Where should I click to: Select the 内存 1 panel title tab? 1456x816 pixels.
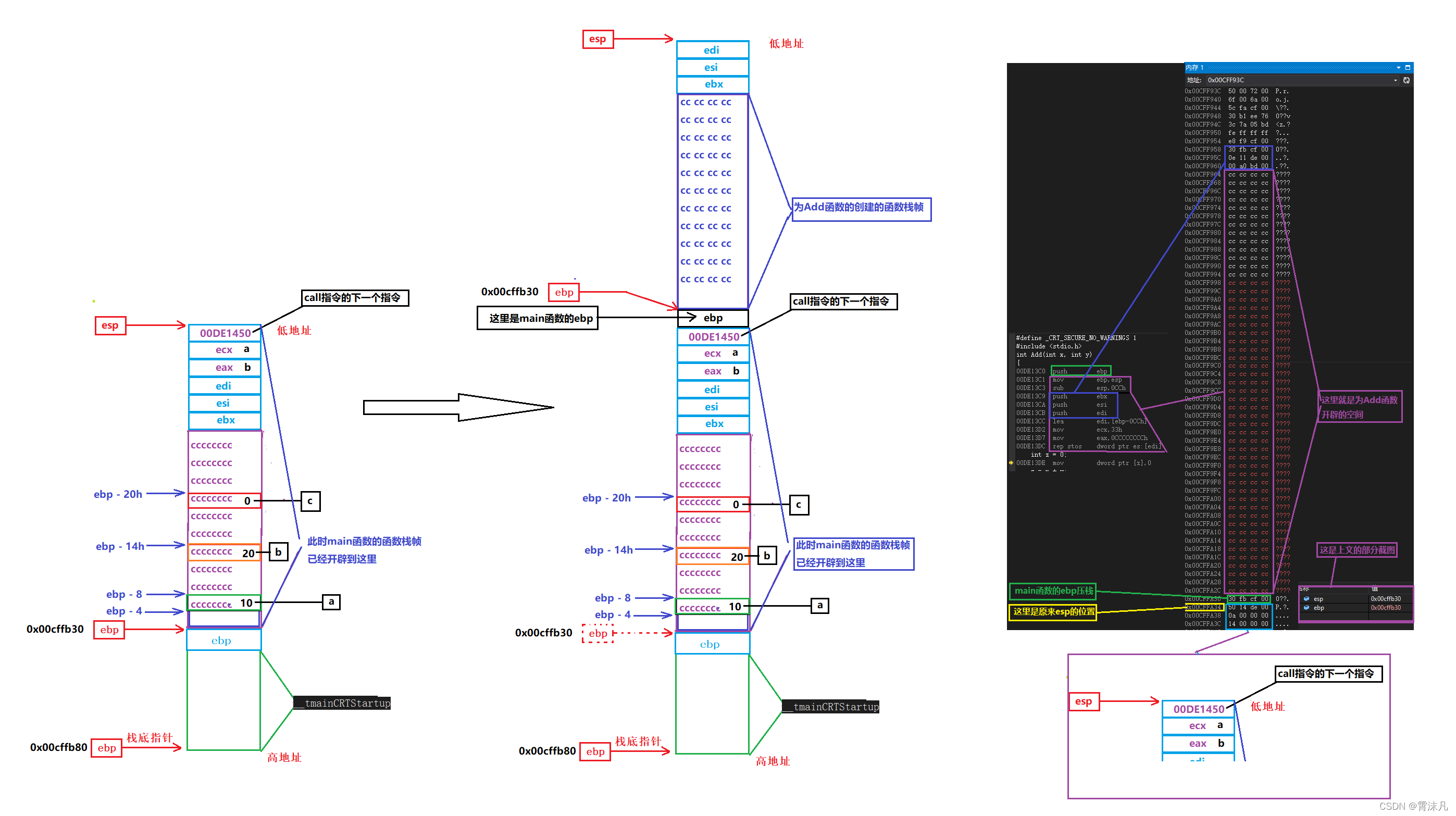tap(1195, 67)
